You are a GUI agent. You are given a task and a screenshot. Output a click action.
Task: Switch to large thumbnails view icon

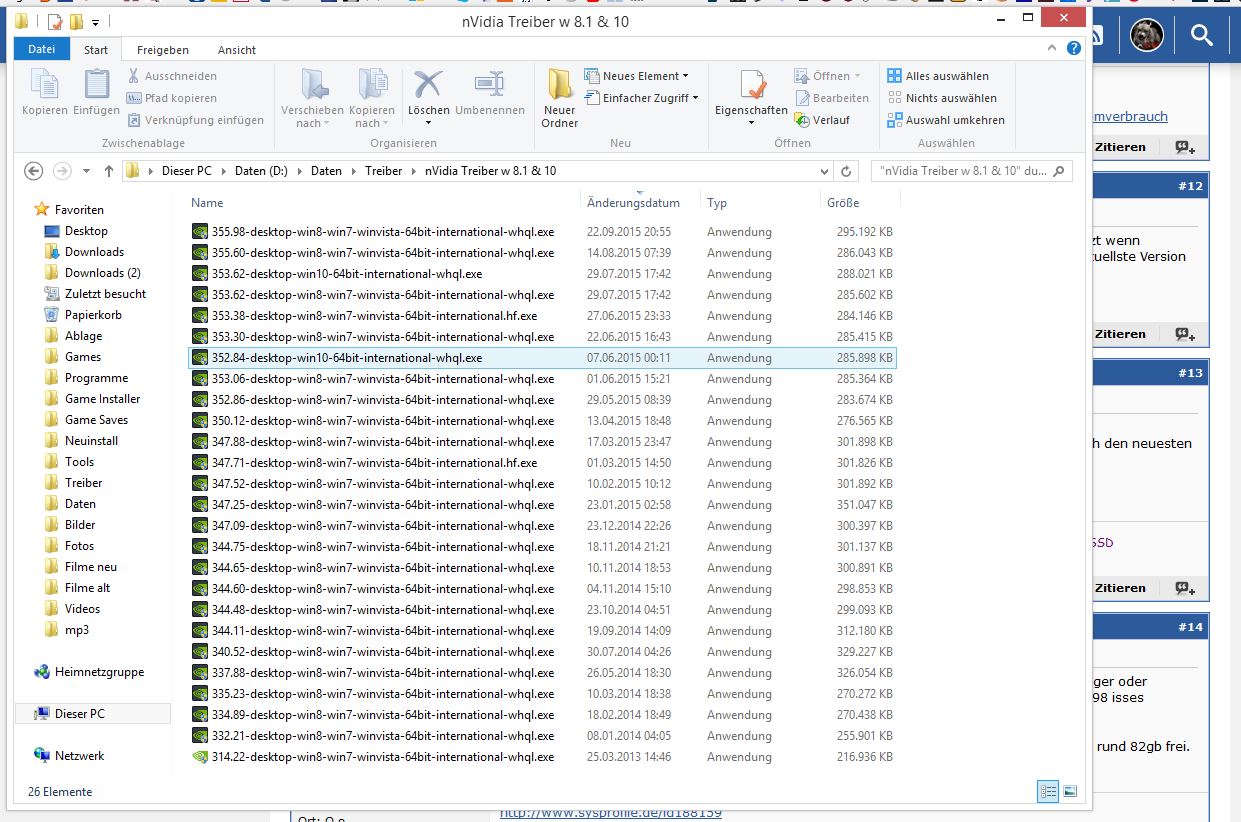1070,792
